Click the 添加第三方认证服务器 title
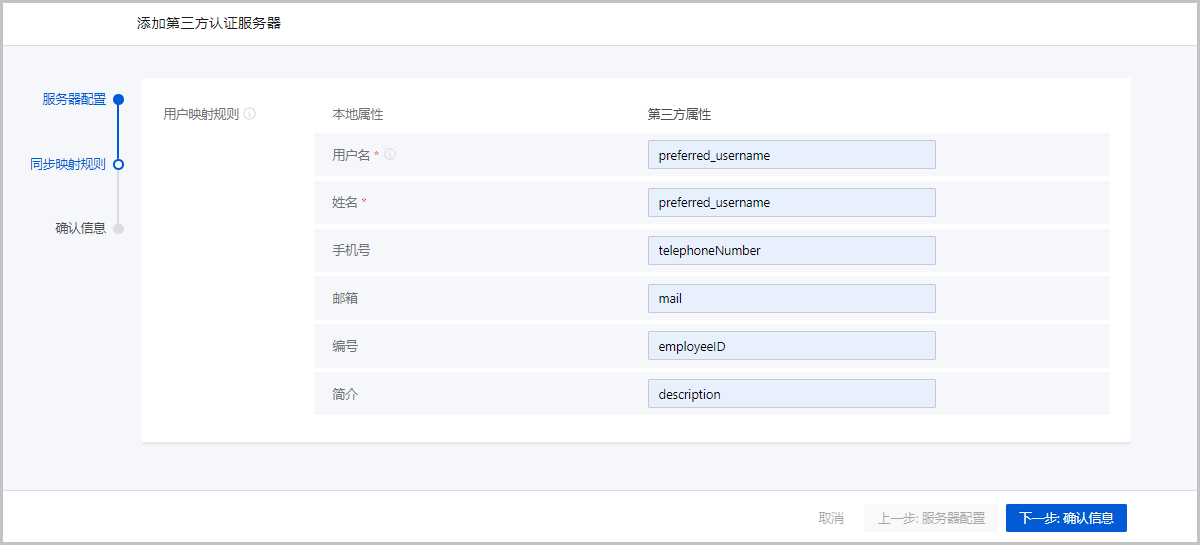This screenshot has height=545, width=1200. (x=209, y=22)
